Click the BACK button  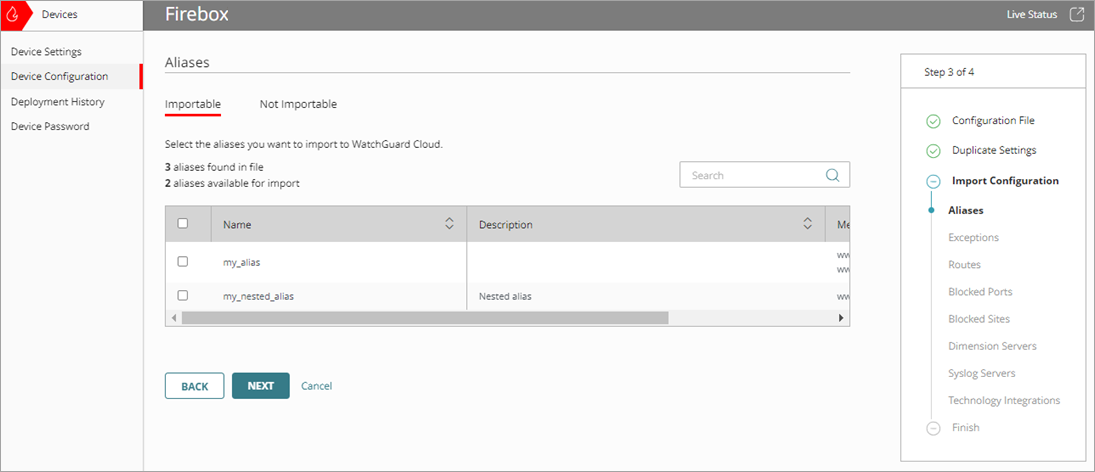tap(195, 385)
